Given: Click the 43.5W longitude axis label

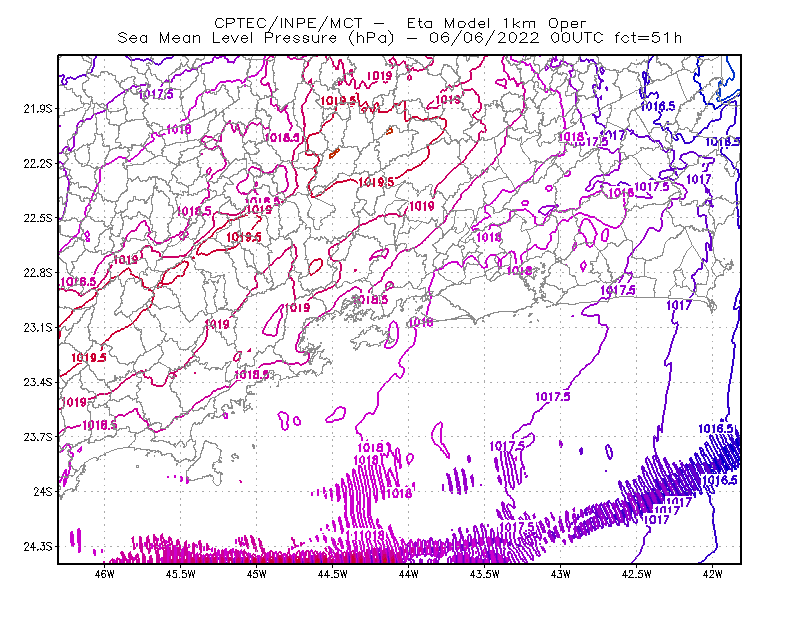Looking at the screenshot, I should (485, 574).
